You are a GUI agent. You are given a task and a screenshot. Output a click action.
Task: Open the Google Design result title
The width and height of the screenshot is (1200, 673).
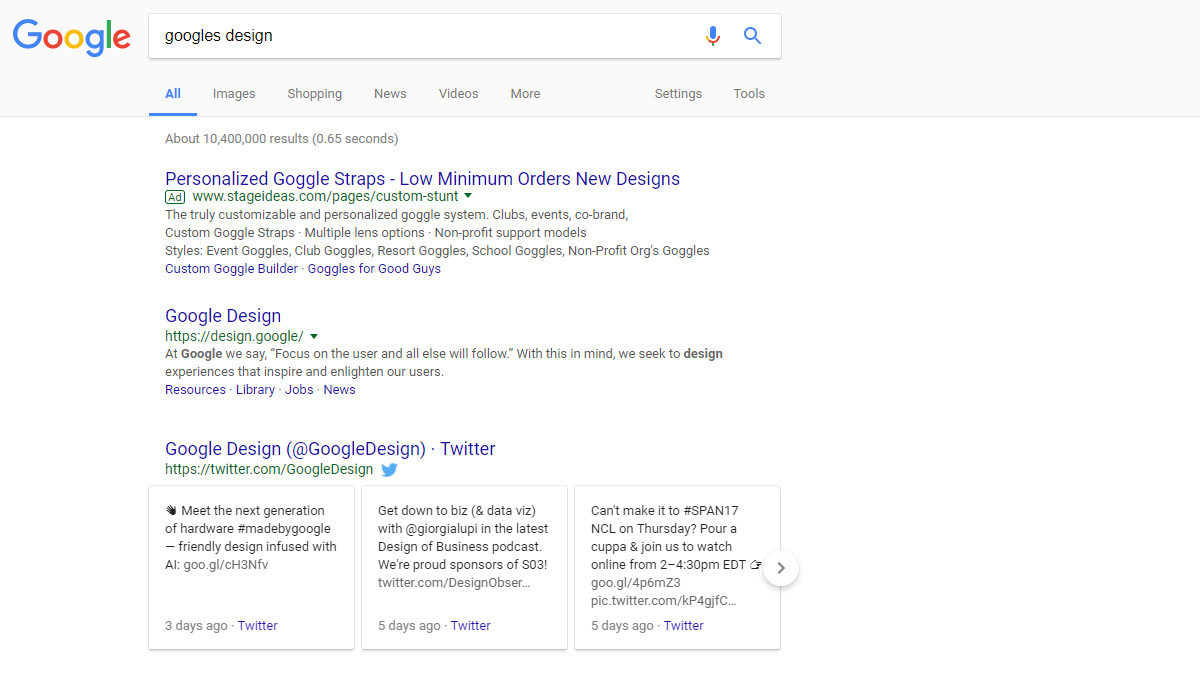click(223, 316)
